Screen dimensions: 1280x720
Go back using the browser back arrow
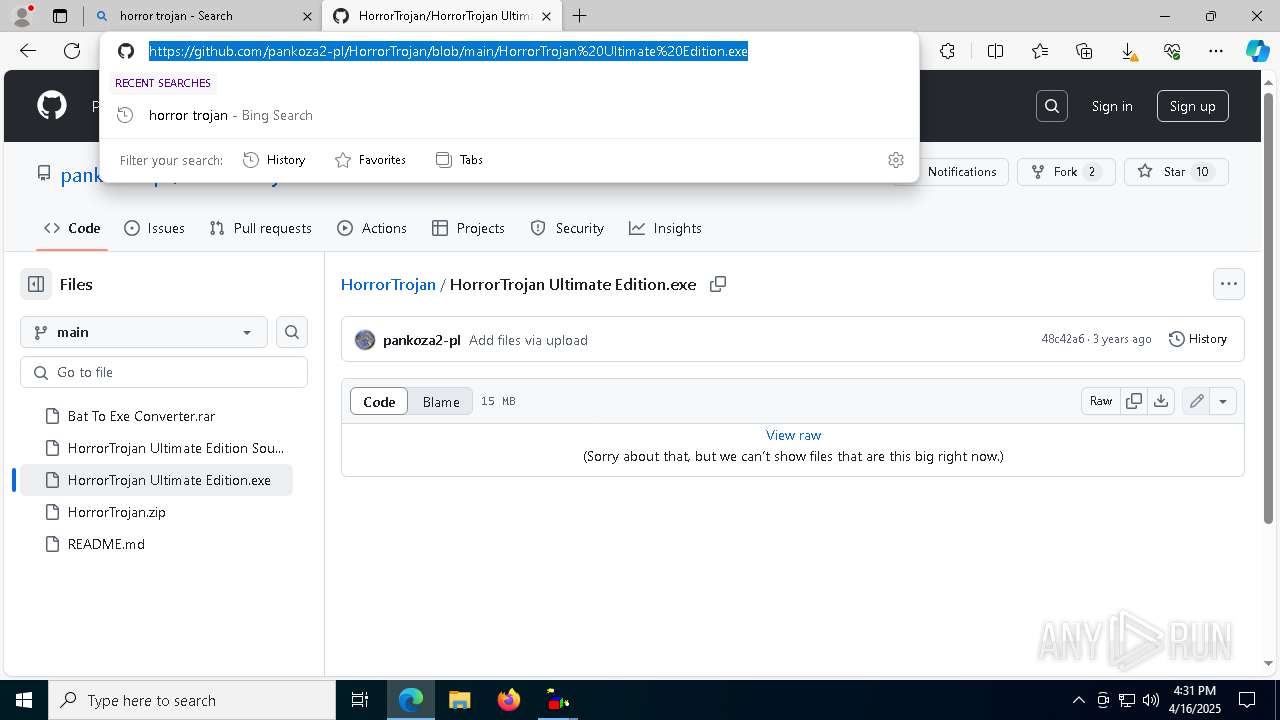pyautogui.click(x=28, y=51)
